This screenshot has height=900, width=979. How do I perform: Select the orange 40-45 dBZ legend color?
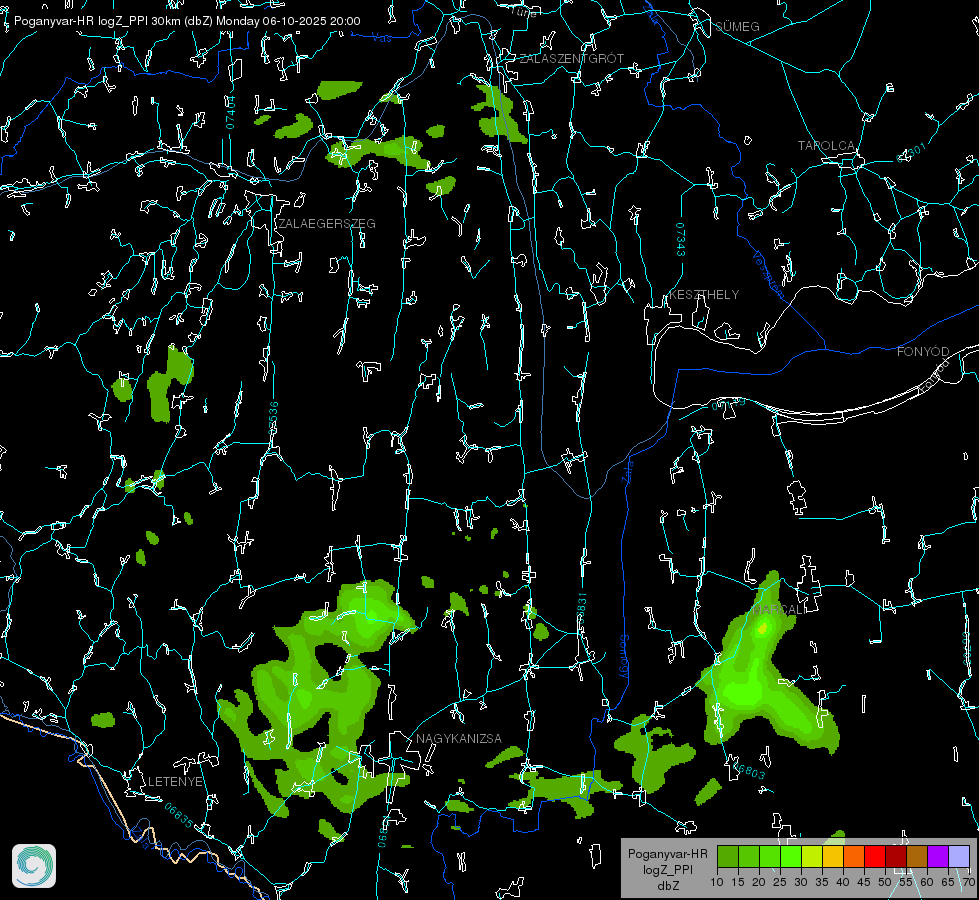point(854,856)
